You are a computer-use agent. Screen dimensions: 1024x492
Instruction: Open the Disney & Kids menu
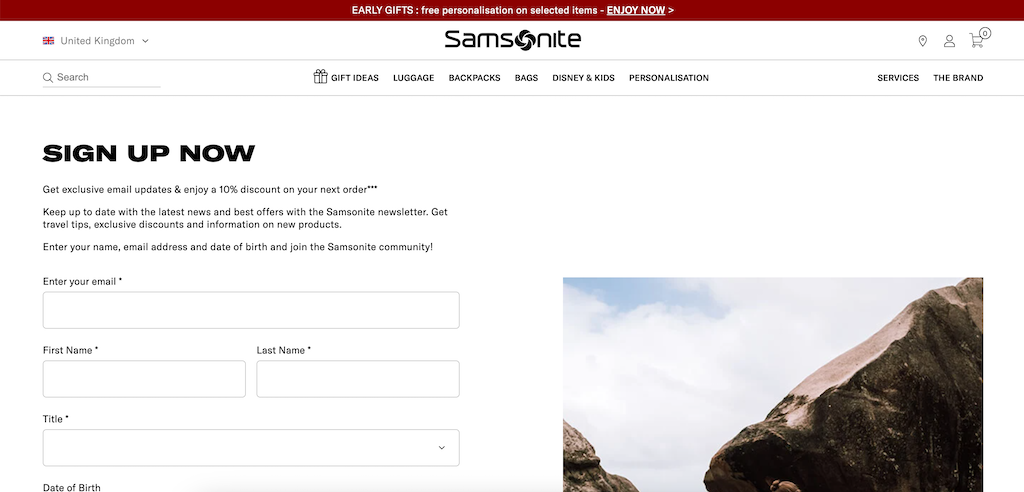coord(583,78)
